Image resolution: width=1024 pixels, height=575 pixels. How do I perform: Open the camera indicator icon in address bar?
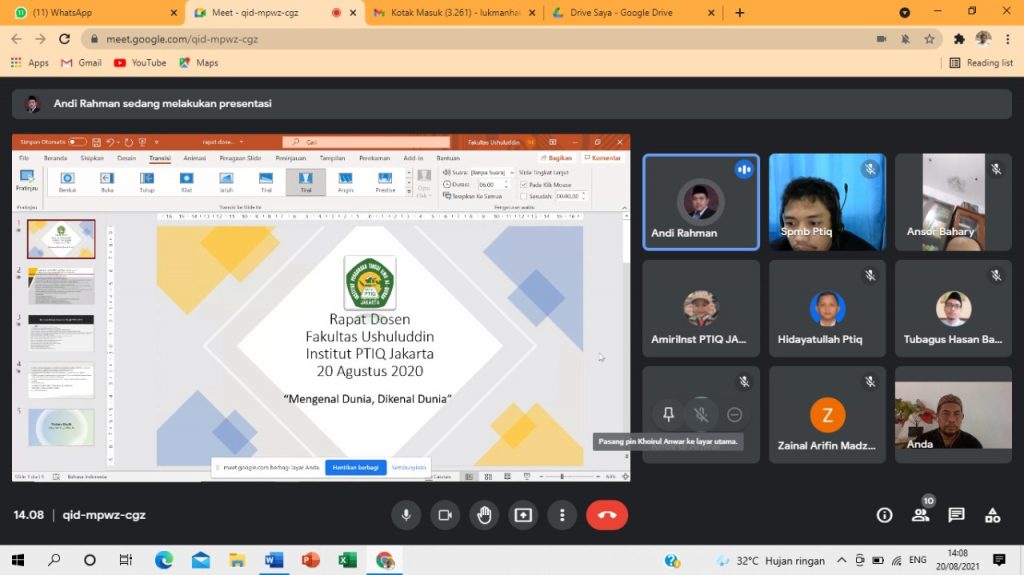[x=881, y=39]
